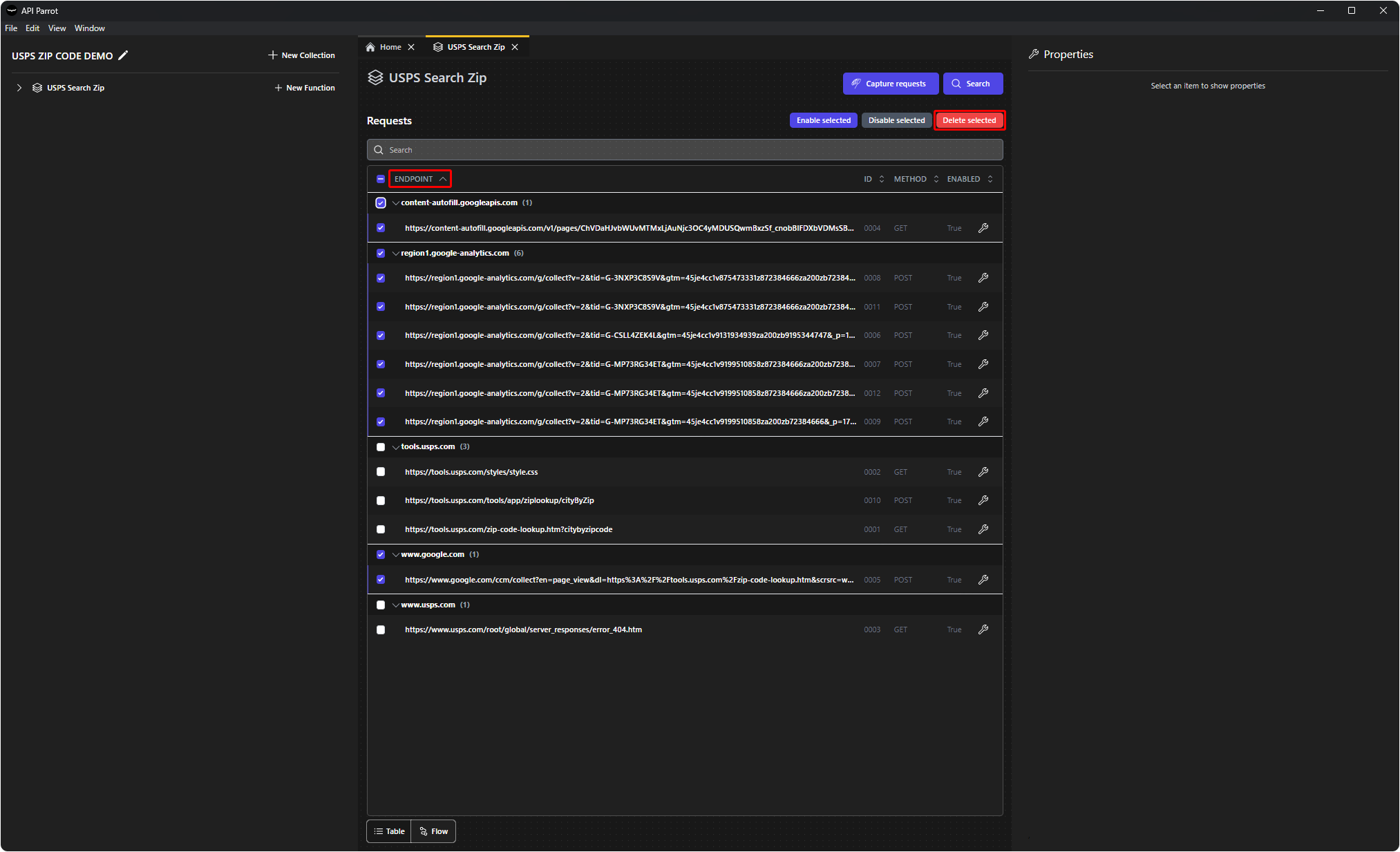Open the Window menu
The image size is (1400, 852).
90,28
